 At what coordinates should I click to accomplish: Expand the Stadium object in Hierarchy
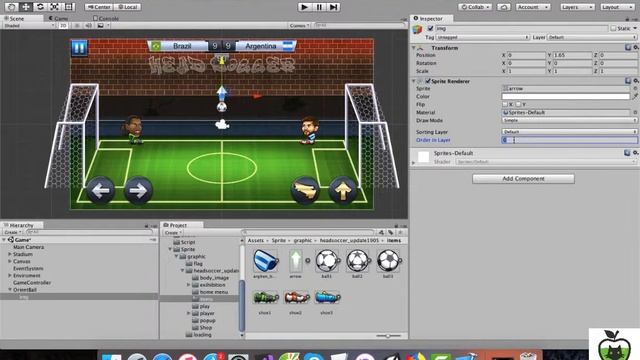pyautogui.click(x=10, y=254)
